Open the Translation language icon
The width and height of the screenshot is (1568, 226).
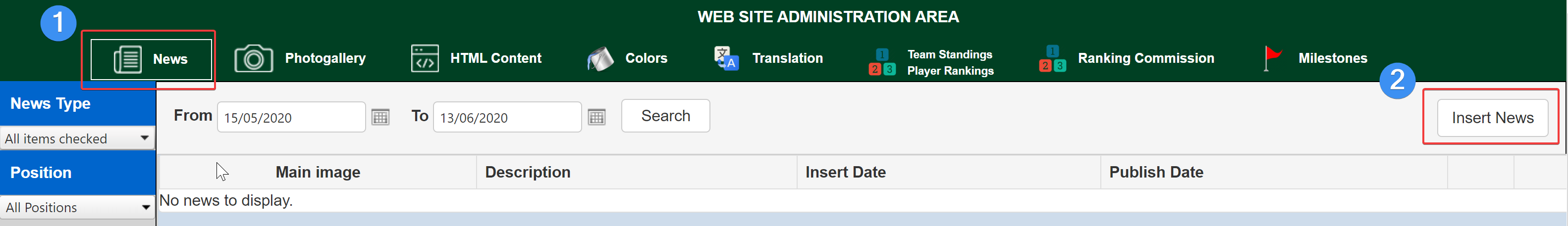tap(726, 58)
